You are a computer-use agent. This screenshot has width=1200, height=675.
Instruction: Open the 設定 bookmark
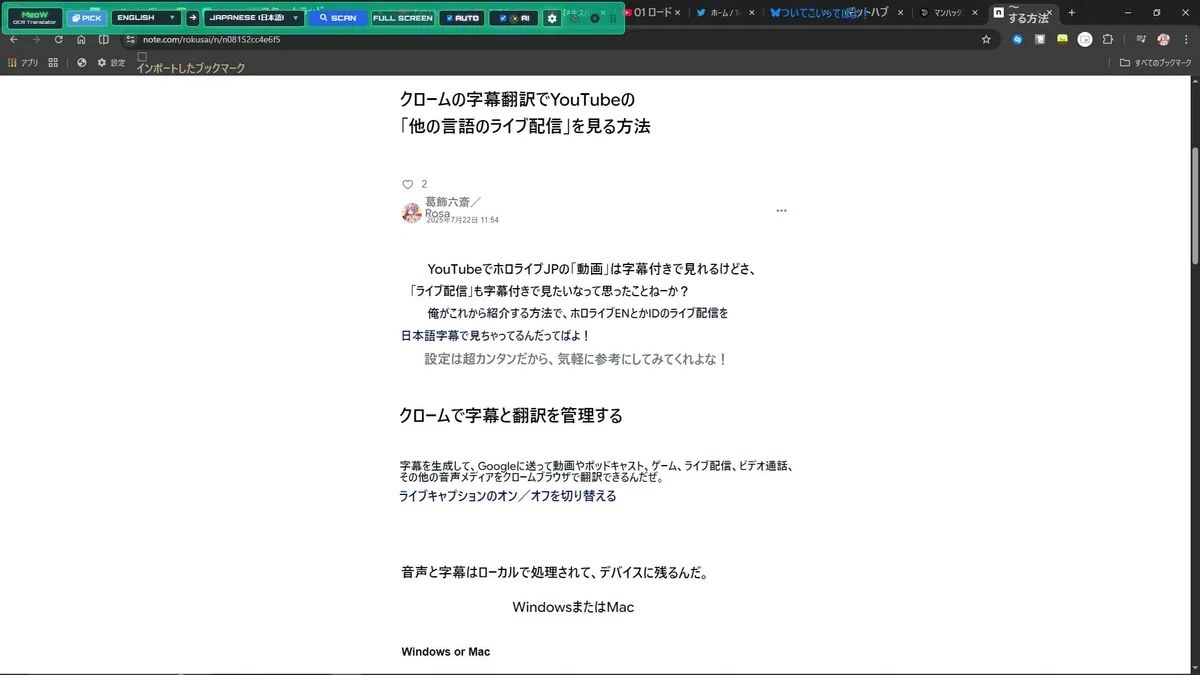[111, 62]
